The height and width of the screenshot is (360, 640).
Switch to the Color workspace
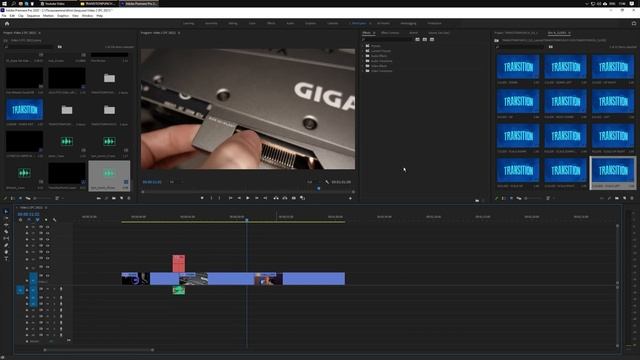click(x=252, y=24)
